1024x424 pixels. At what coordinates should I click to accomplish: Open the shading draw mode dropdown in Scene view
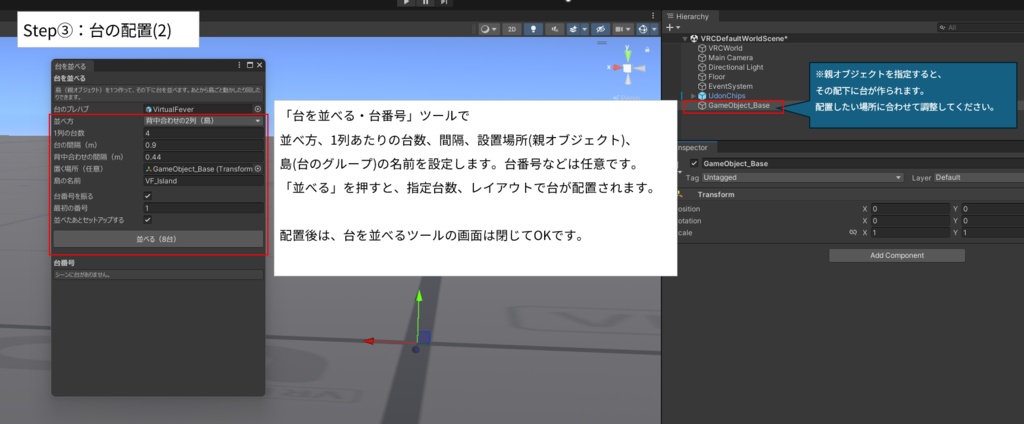[488, 29]
